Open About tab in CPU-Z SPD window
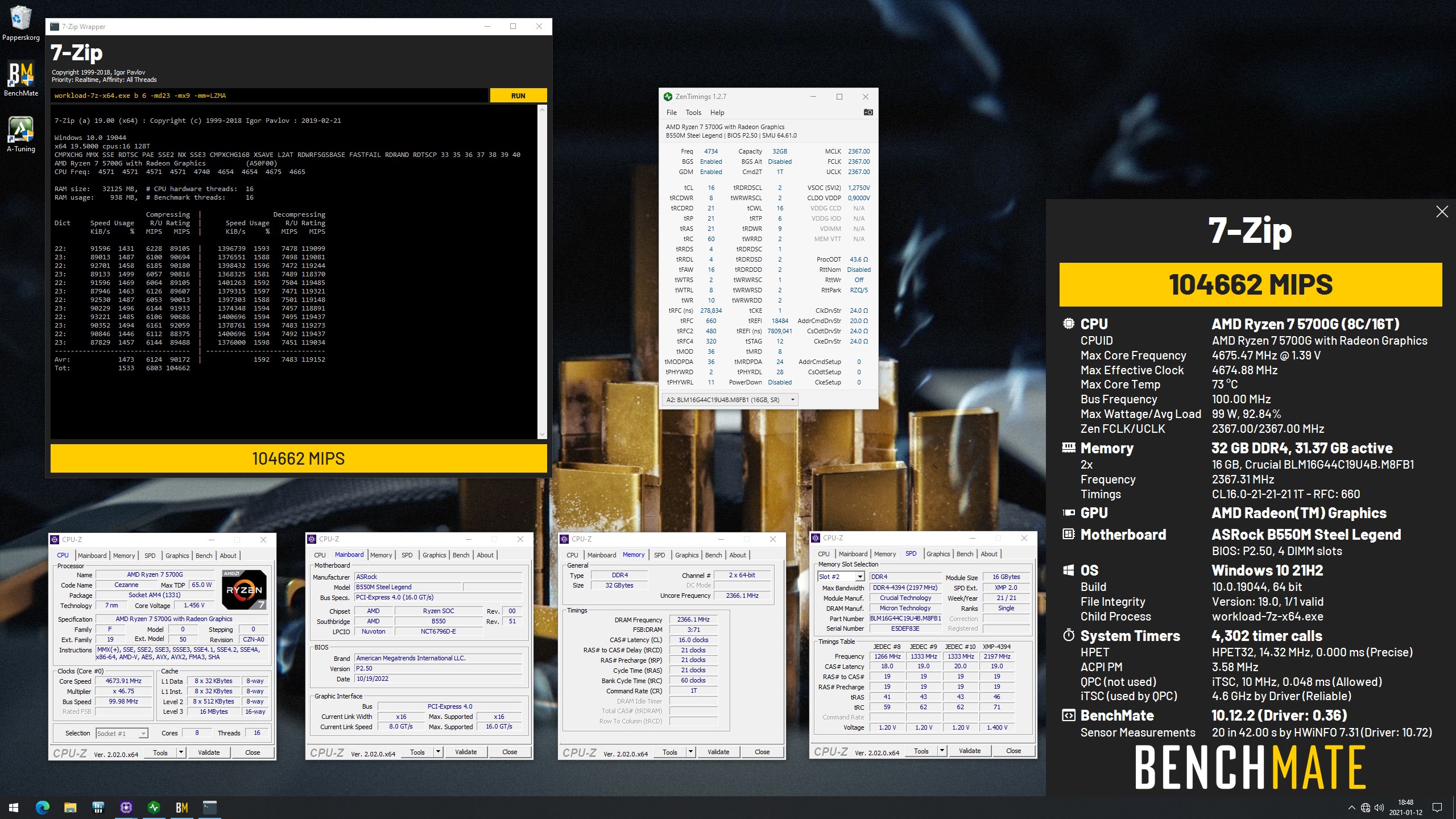Viewport: 1456px width, 819px height. pyautogui.click(x=989, y=554)
